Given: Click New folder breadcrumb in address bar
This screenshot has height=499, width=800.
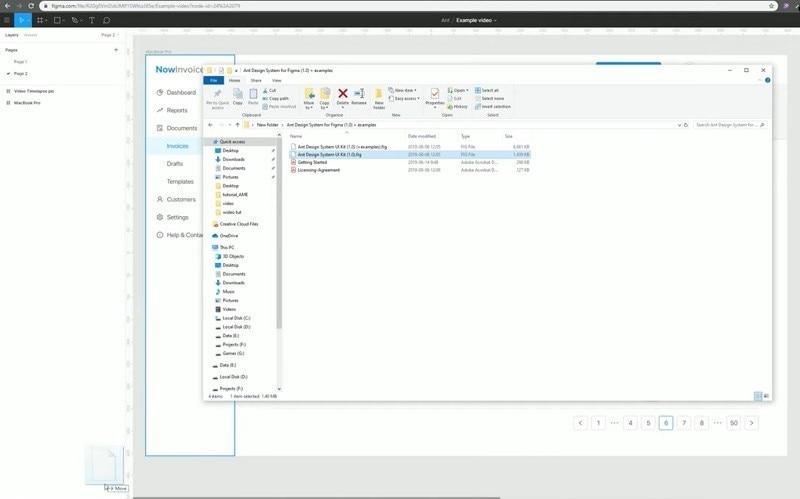Looking at the screenshot, I should 267,124.
